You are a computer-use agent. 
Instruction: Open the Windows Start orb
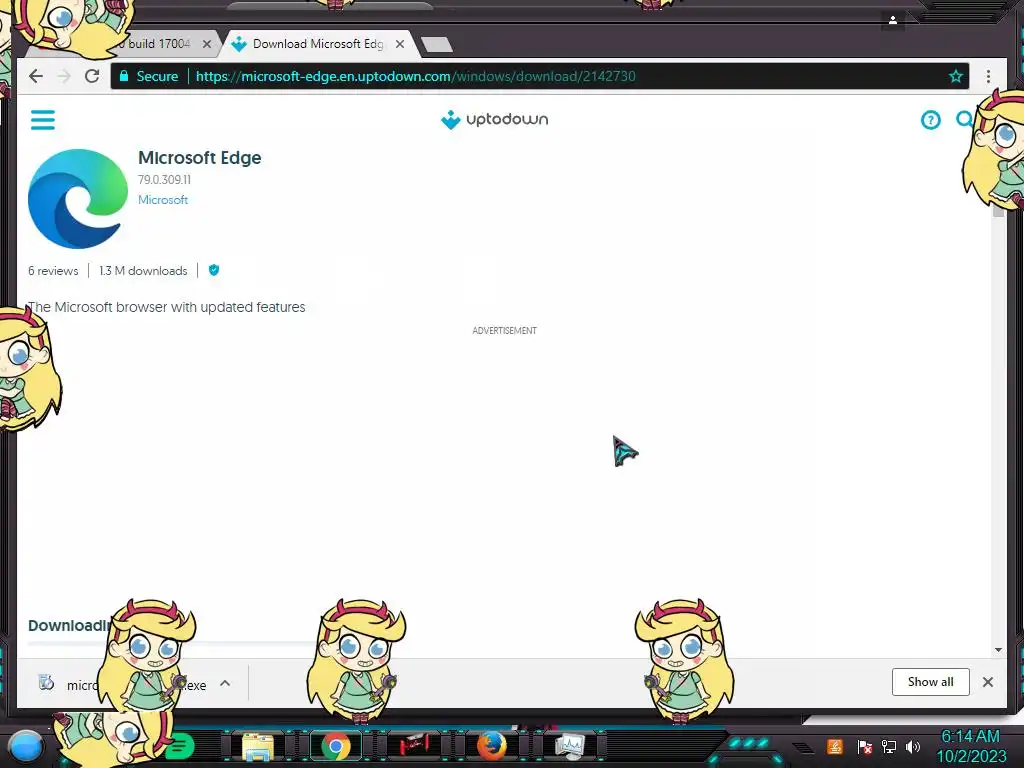pyautogui.click(x=26, y=746)
